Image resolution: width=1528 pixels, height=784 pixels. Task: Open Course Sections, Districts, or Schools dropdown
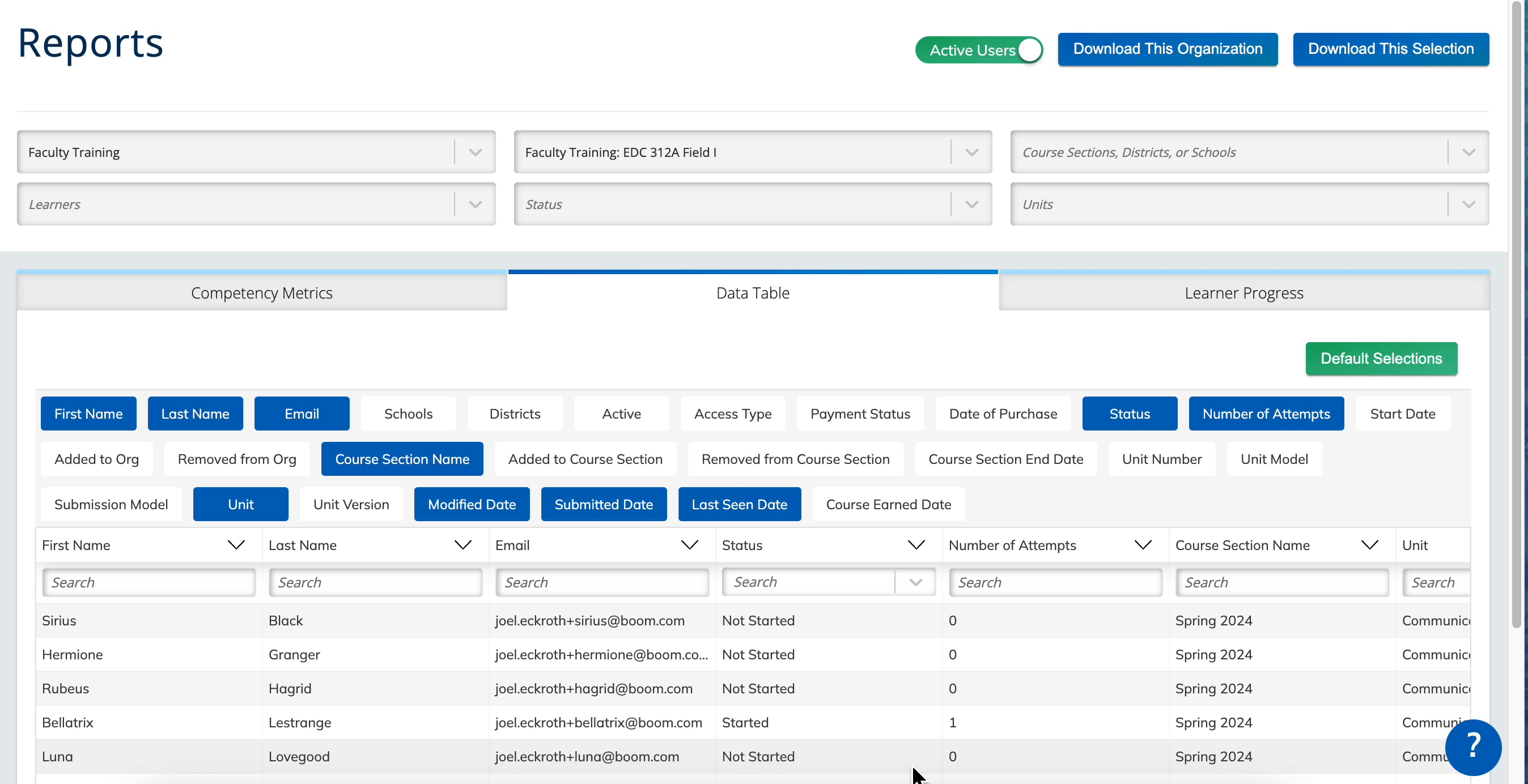pos(1250,152)
